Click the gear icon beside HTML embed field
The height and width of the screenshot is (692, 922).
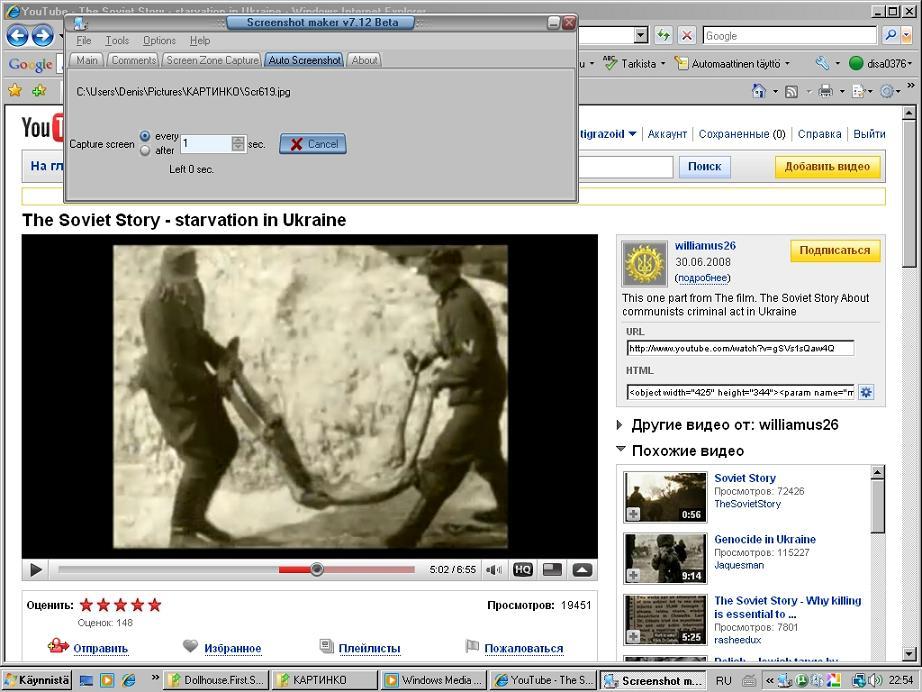(x=866, y=392)
